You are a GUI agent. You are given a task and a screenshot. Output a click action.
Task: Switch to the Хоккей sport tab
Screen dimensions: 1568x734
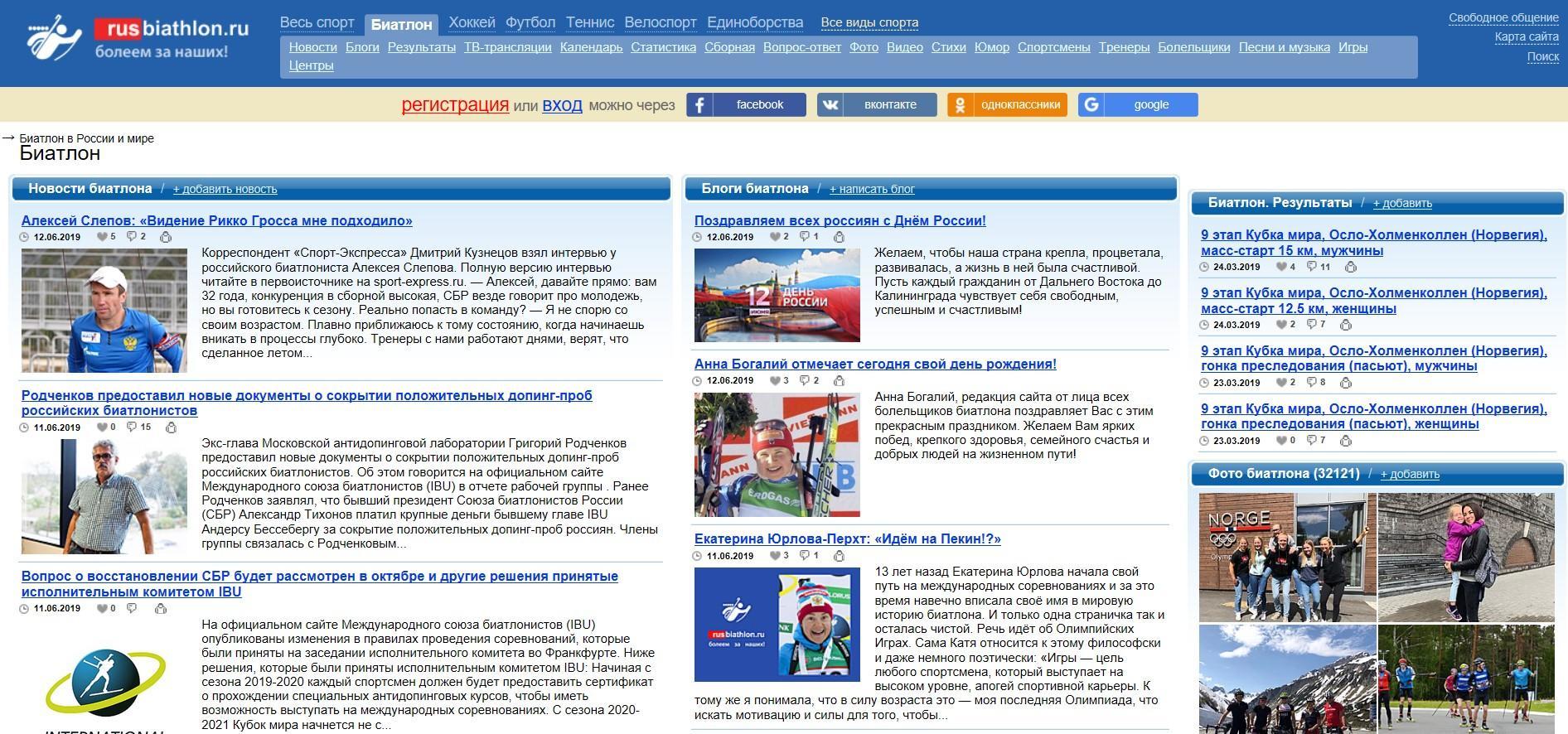coord(472,22)
